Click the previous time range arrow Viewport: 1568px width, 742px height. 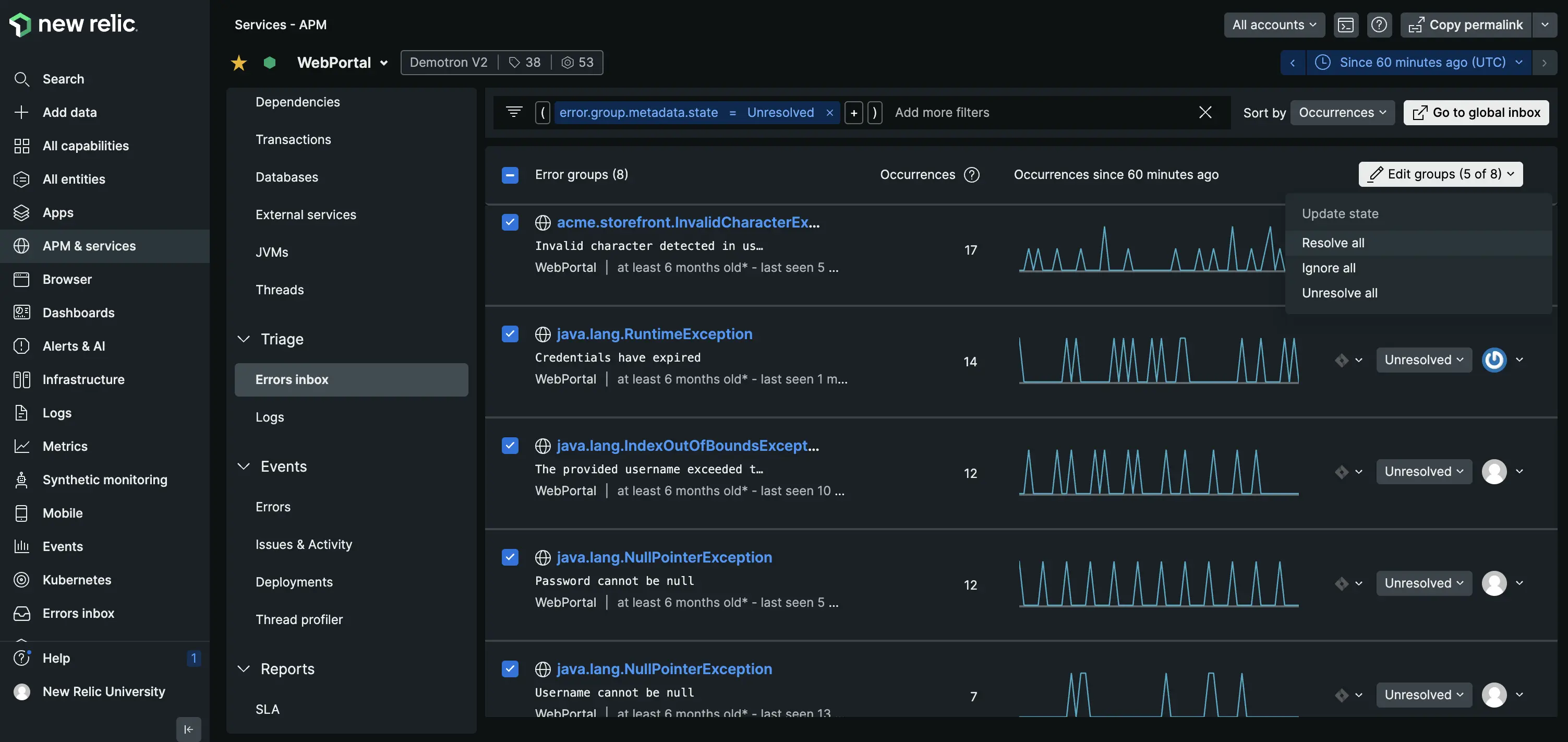[1292, 63]
